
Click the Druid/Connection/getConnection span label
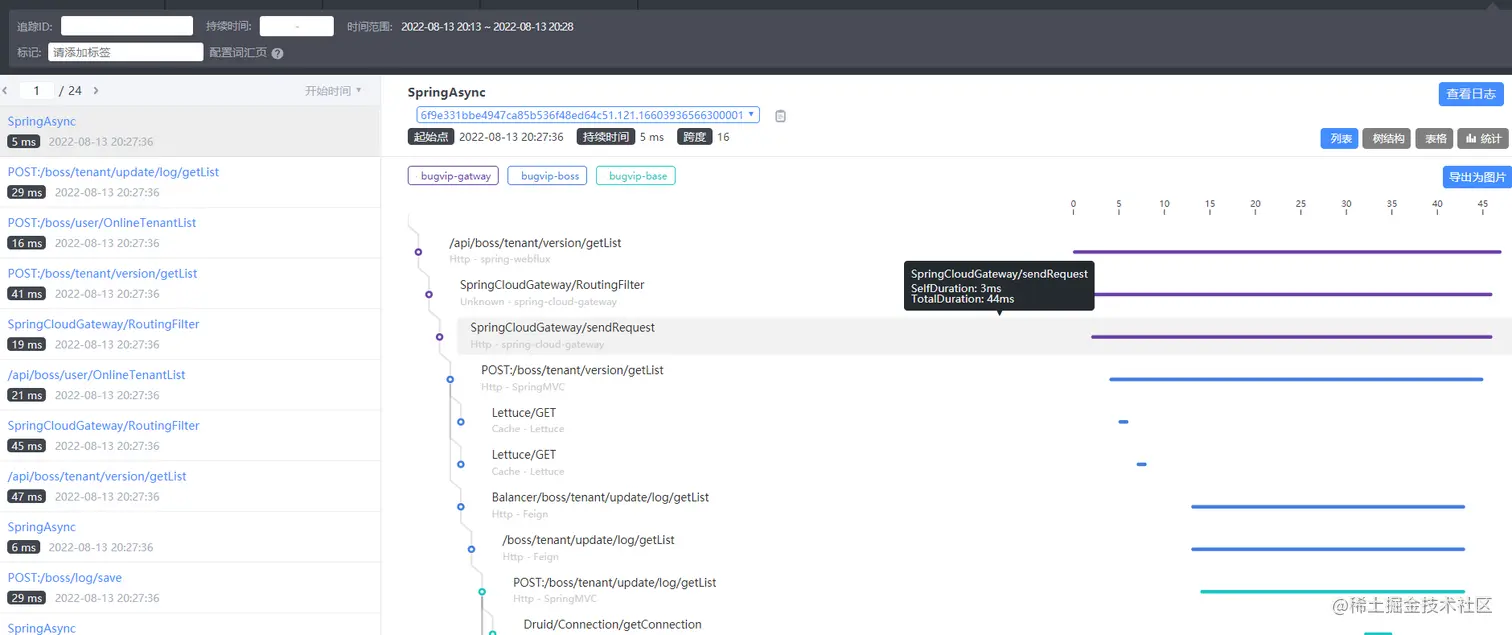613,625
